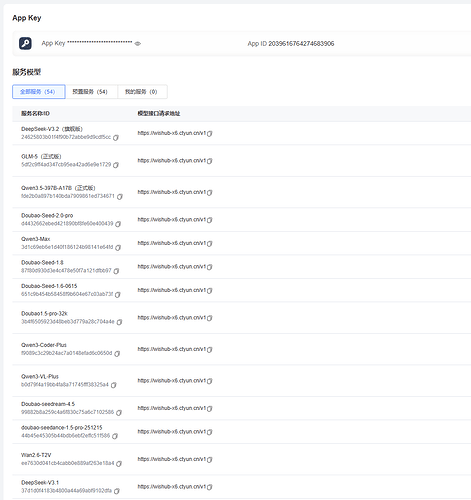Copy the doubao-seedance-1.5-pro-251215 service ID
The height and width of the screenshot is (500, 471).
pyautogui.click(x=115, y=436)
